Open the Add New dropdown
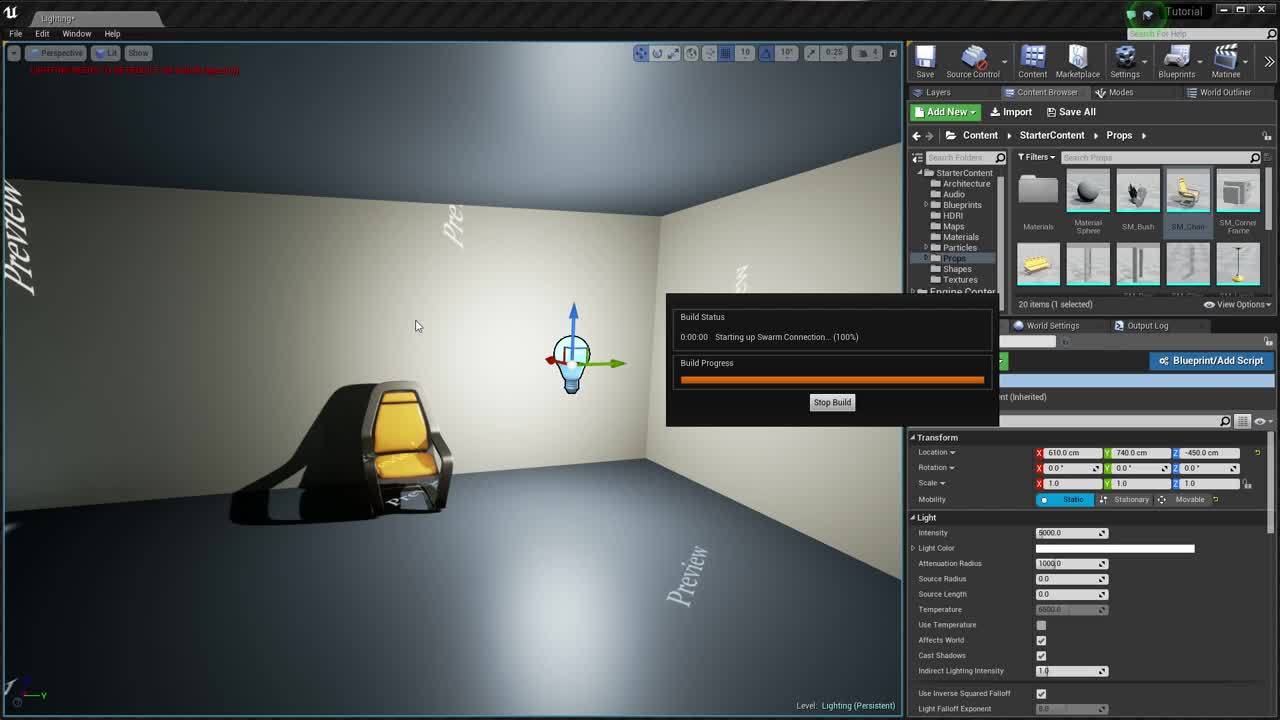The image size is (1280, 720). (x=945, y=112)
